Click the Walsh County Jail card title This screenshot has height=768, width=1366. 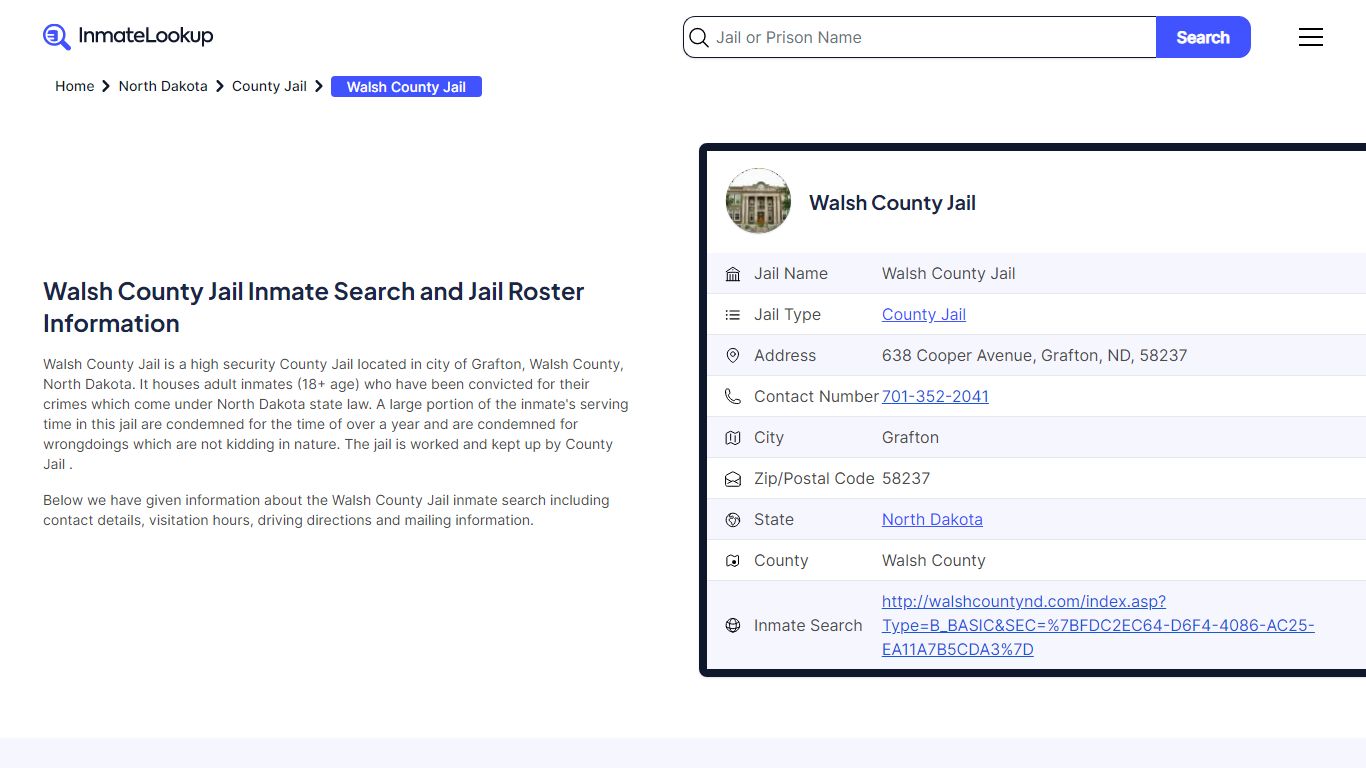(892, 203)
